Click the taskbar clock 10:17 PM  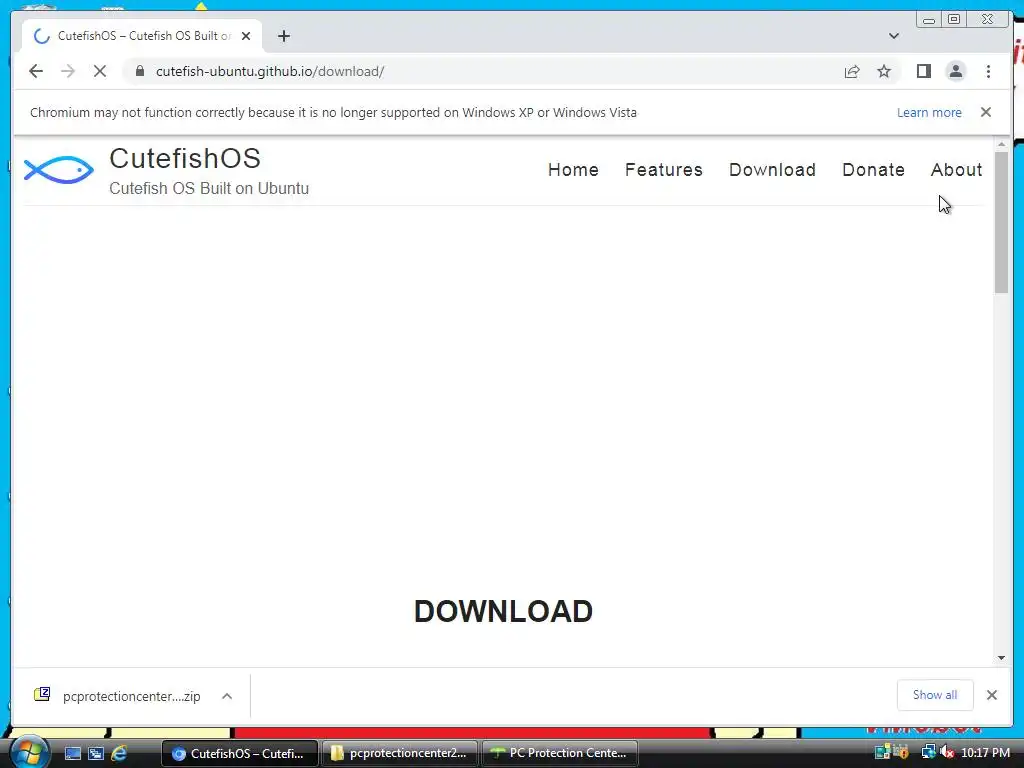(x=985, y=753)
